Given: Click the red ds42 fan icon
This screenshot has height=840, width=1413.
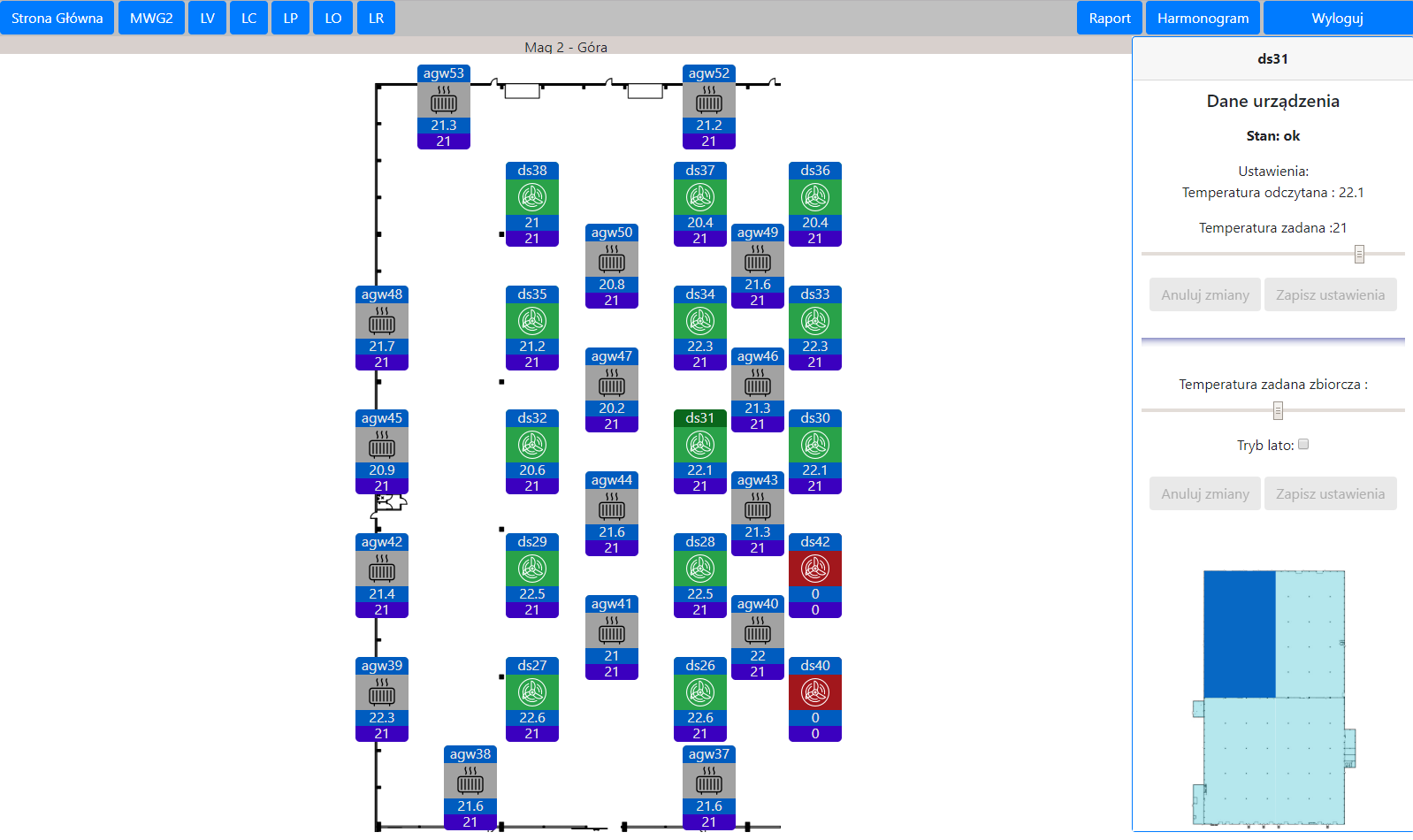Looking at the screenshot, I should click(x=814, y=569).
